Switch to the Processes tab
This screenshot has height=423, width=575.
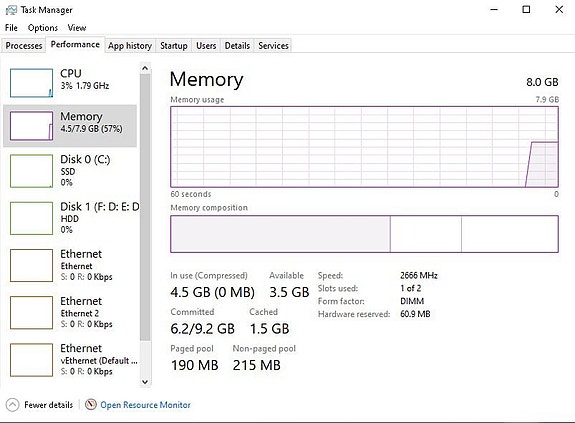pos(24,46)
